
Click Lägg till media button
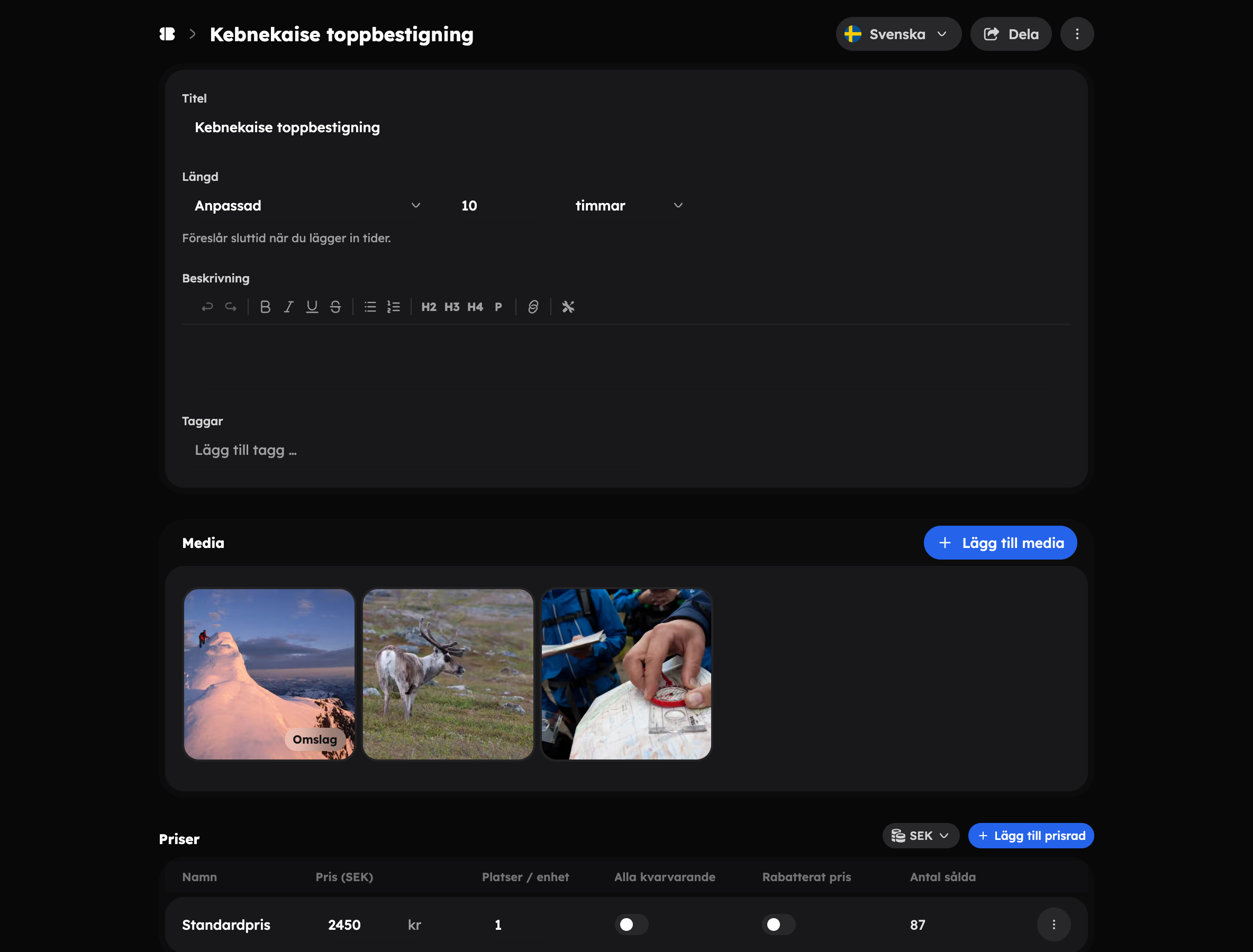(1000, 543)
